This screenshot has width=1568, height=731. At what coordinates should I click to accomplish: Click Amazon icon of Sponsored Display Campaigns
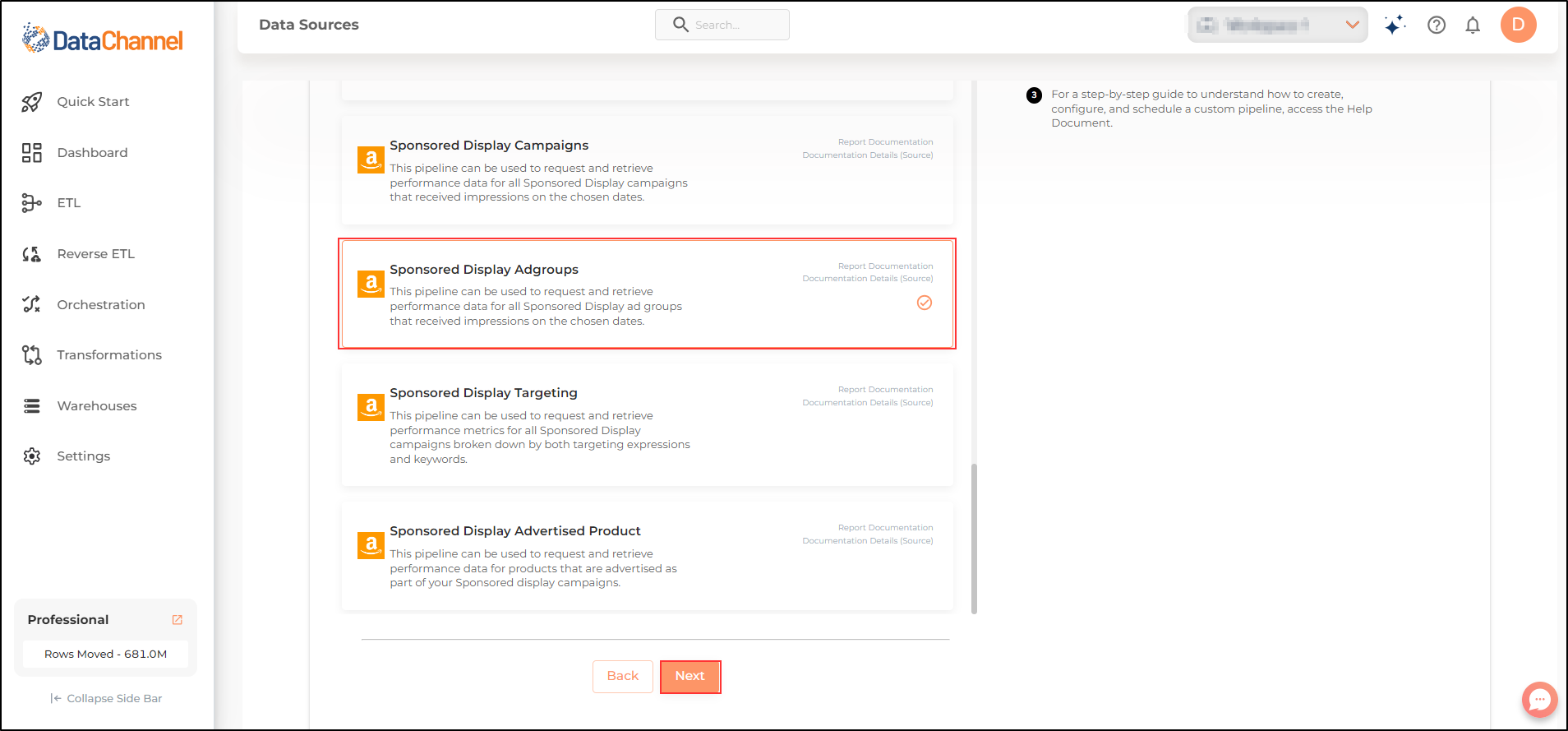371,160
